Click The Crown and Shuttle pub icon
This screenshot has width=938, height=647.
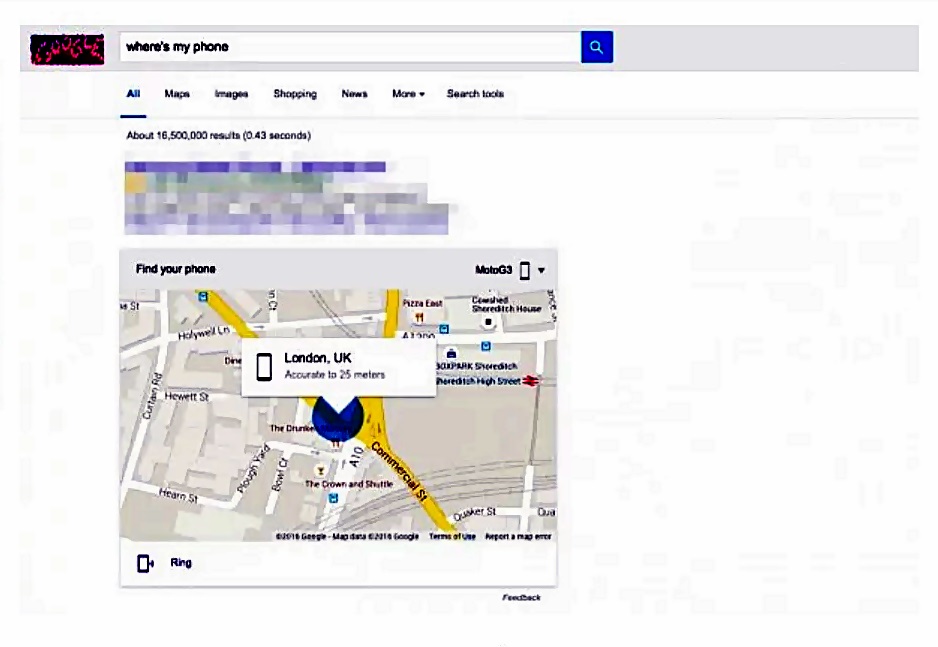click(321, 471)
